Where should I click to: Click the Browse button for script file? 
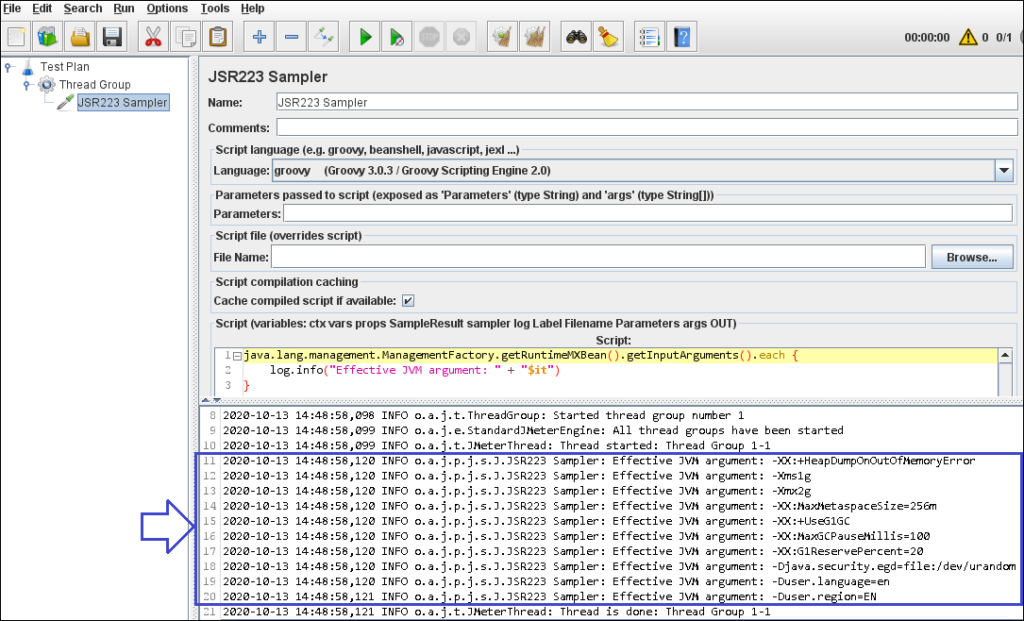click(x=971, y=257)
